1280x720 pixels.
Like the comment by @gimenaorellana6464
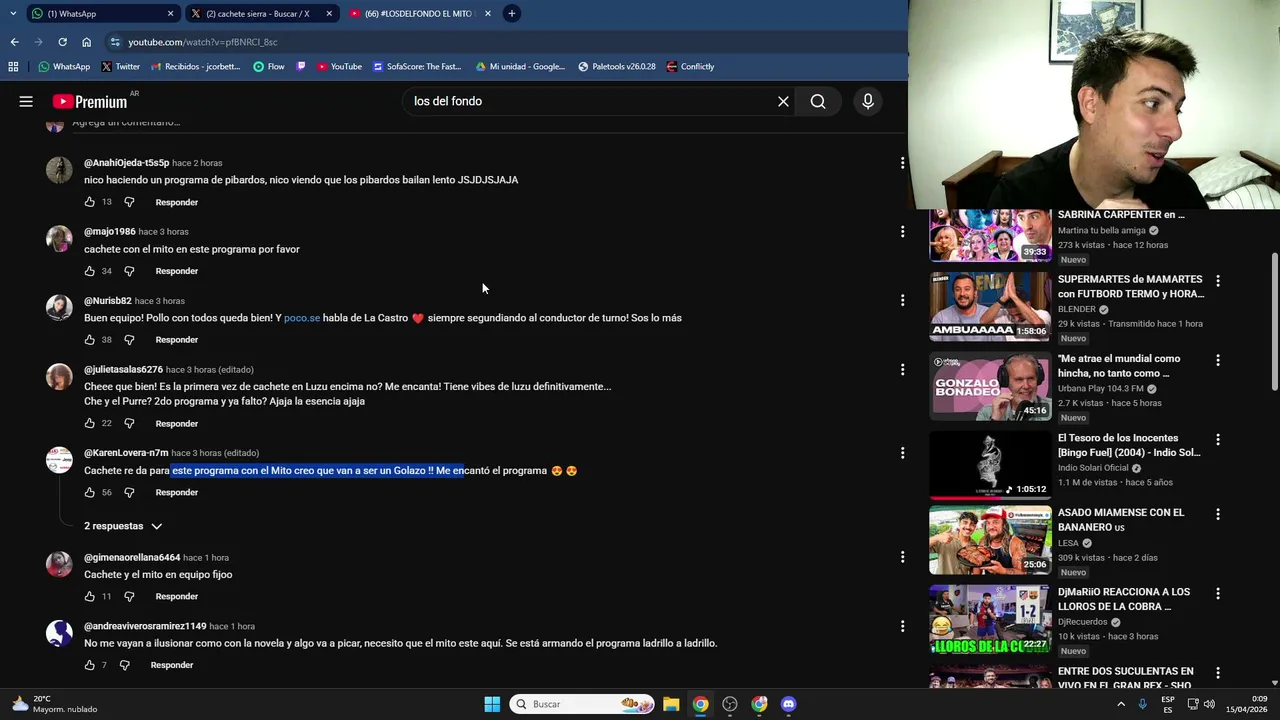[90, 596]
